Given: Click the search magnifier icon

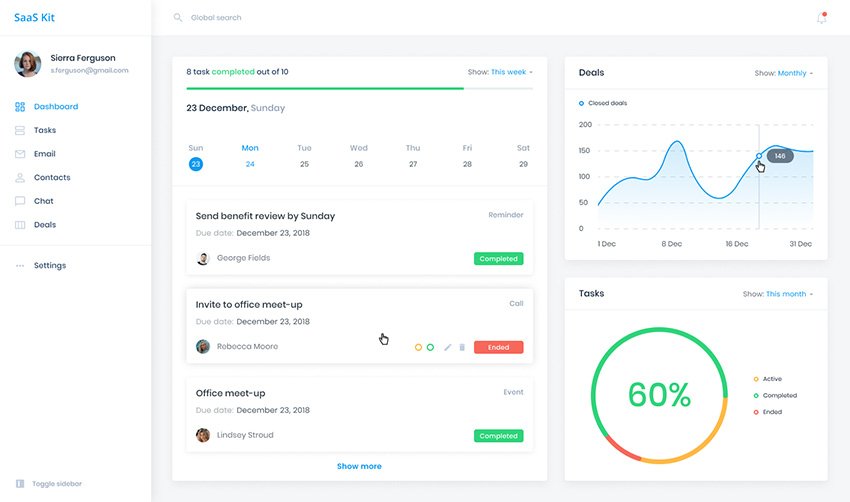Looking at the screenshot, I should coord(177,18).
